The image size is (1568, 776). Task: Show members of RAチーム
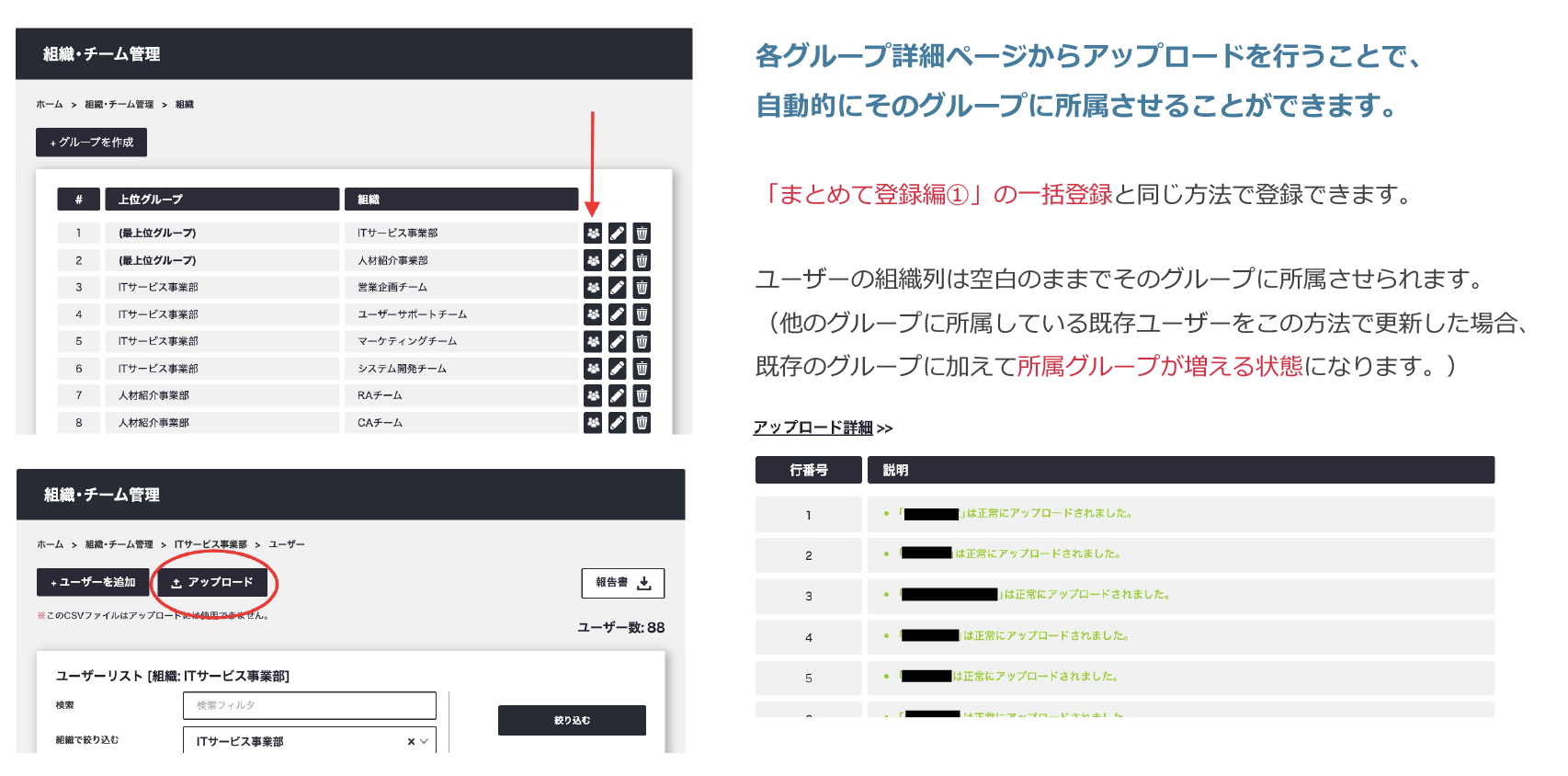593,395
